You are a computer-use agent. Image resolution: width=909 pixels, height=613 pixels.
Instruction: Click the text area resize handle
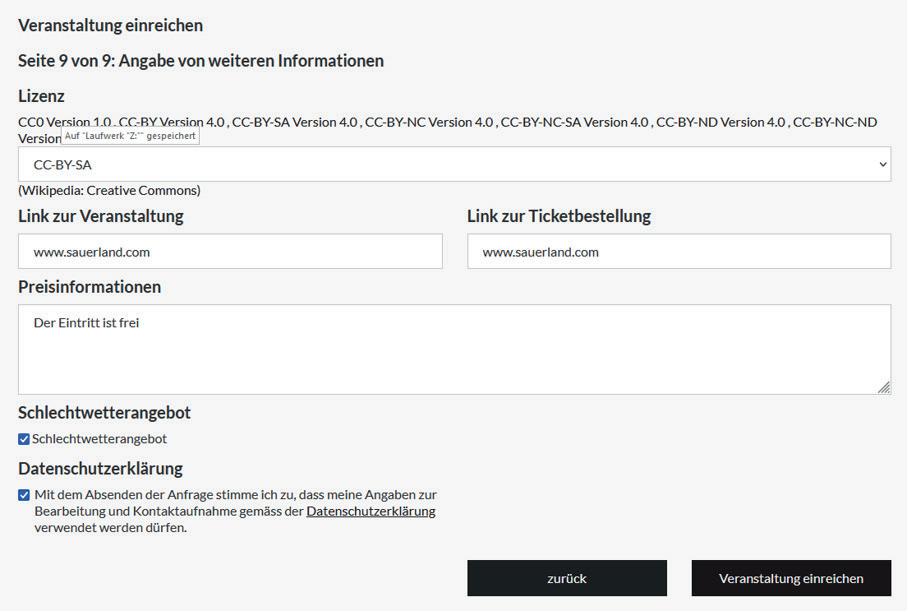884,388
